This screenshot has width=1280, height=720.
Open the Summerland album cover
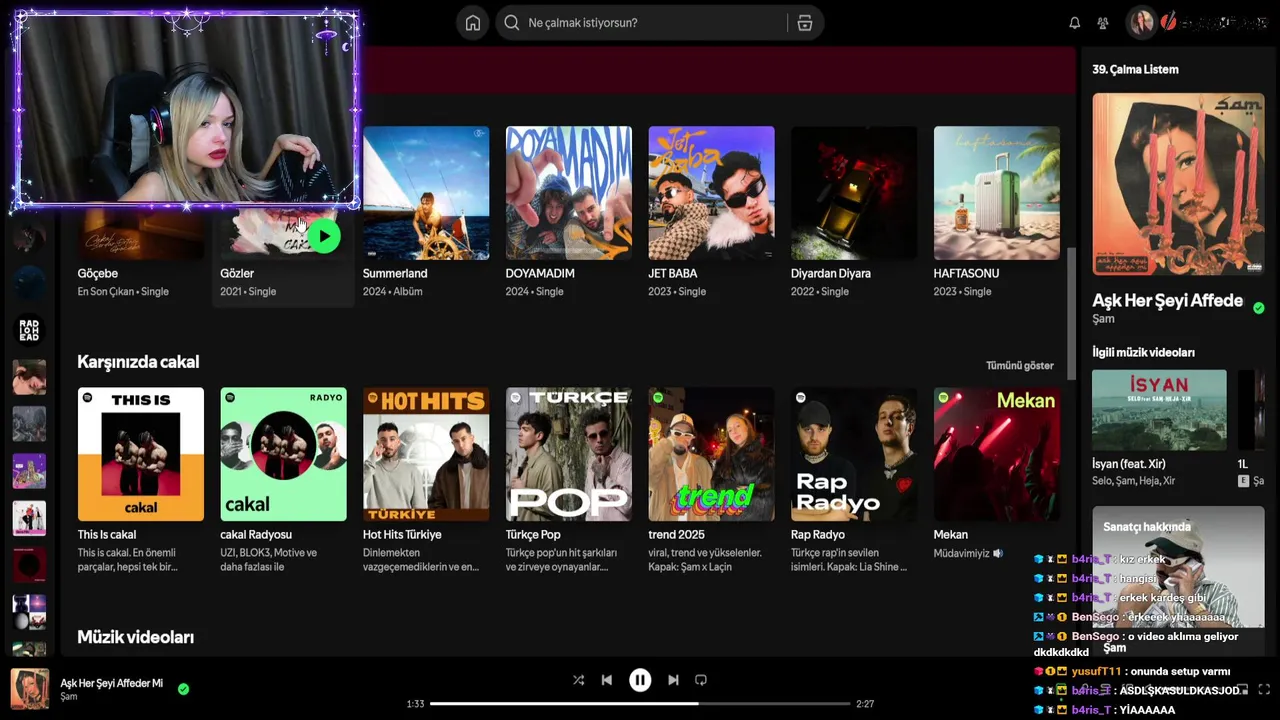pyautogui.click(x=426, y=193)
